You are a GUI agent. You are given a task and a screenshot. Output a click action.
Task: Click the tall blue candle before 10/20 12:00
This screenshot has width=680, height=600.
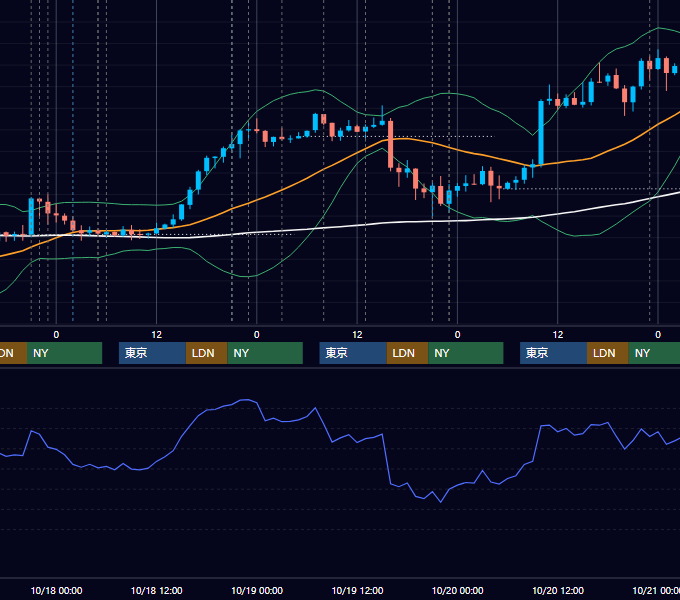[541, 133]
